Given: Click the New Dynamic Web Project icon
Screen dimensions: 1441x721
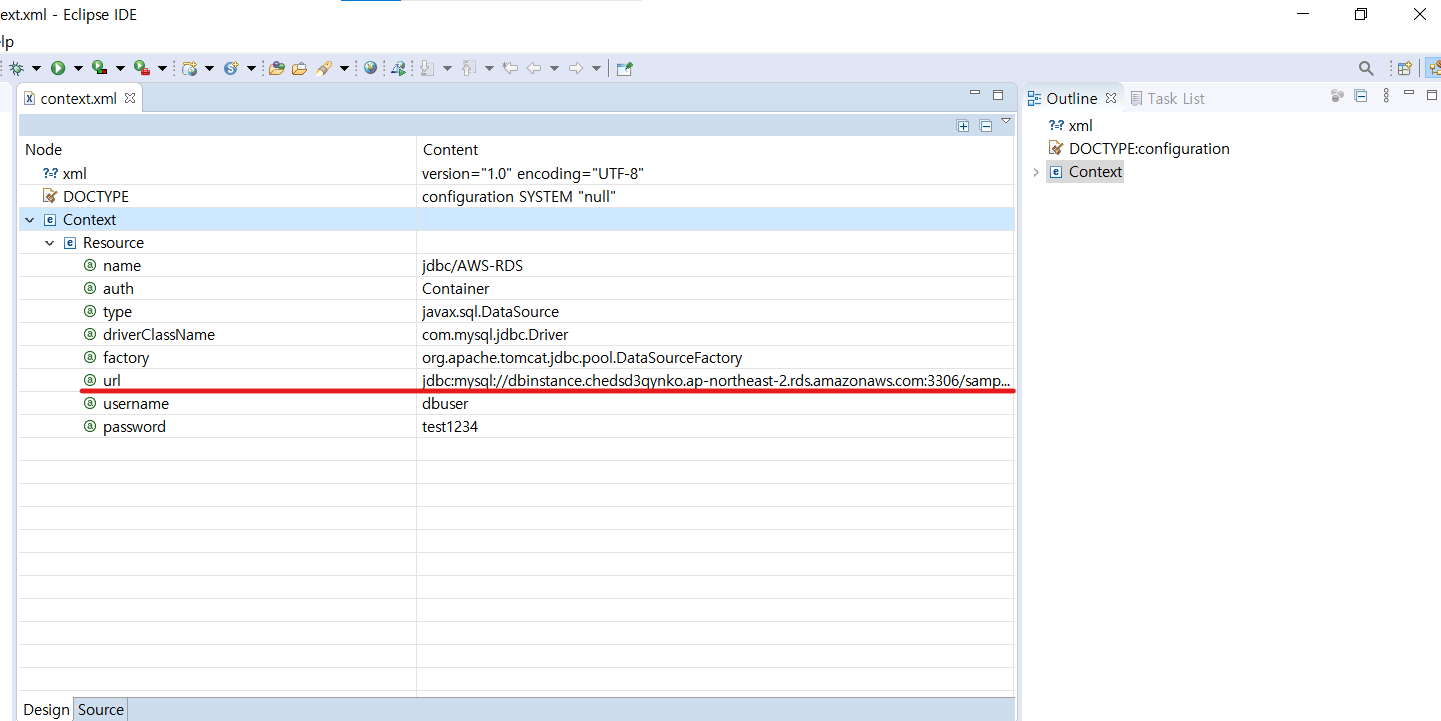Looking at the screenshot, I should pos(189,68).
